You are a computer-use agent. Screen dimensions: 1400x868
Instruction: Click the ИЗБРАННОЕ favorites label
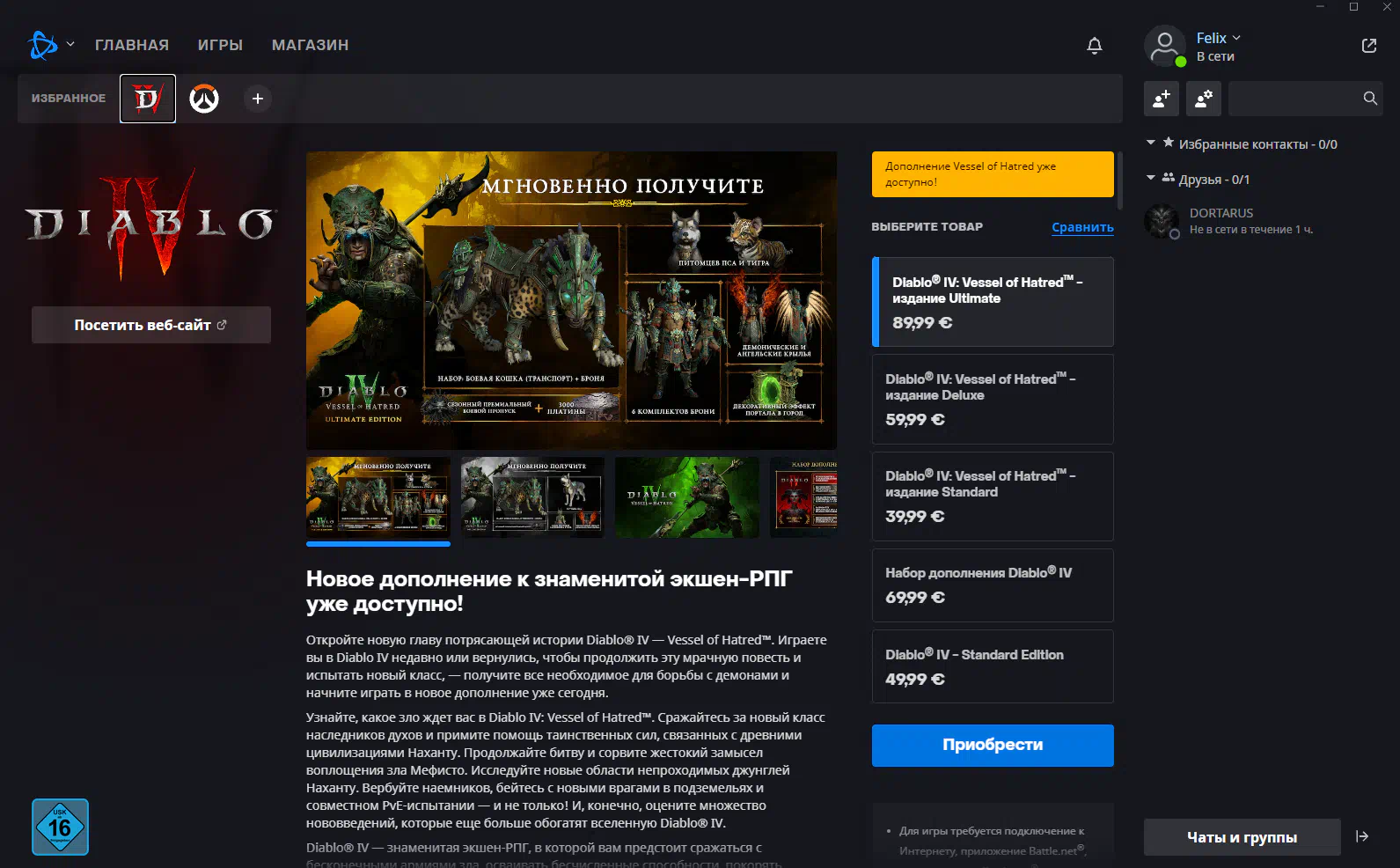pyautogui.click(x=69, y=99)
